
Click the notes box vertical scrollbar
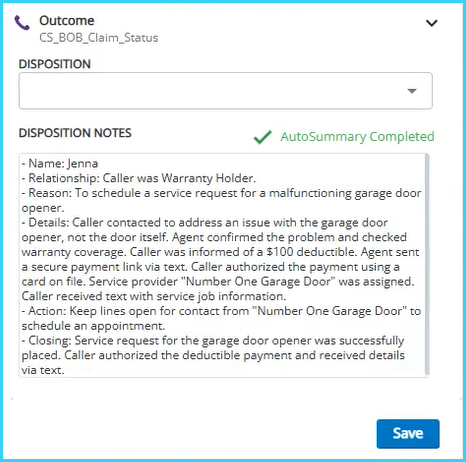[427, 265]
